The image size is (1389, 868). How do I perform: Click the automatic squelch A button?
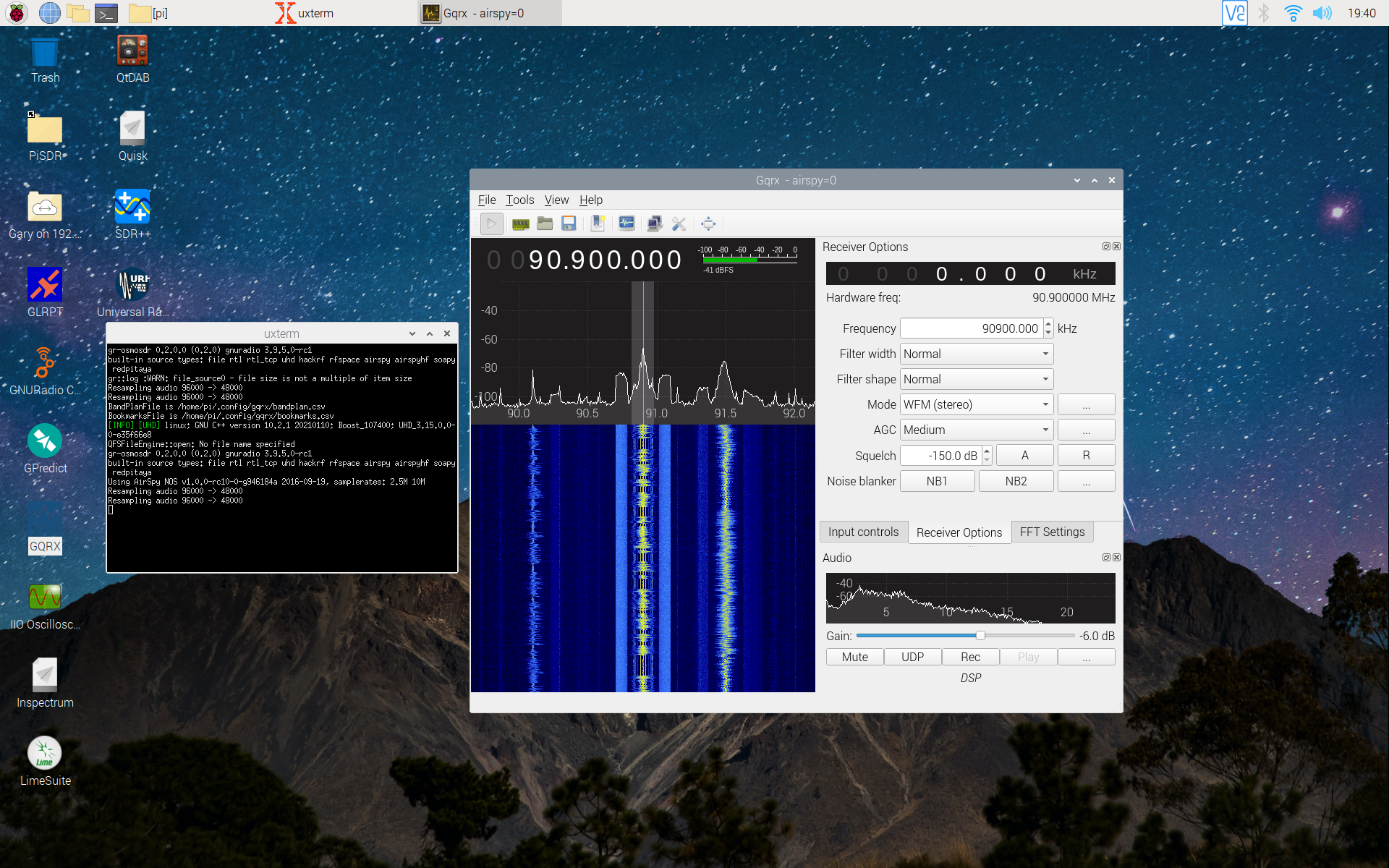coord(1024,455)
